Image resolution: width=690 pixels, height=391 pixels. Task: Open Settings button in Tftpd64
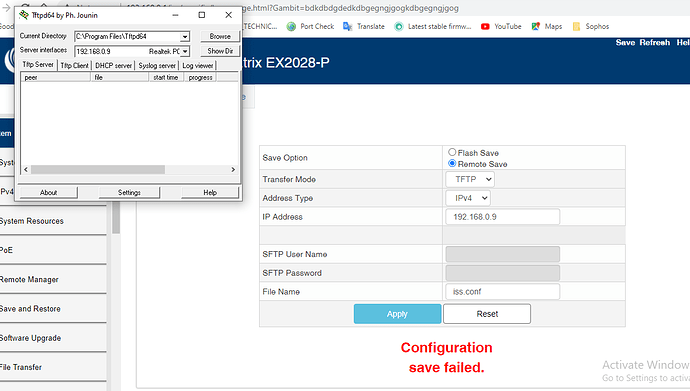(x=129, y=192)
